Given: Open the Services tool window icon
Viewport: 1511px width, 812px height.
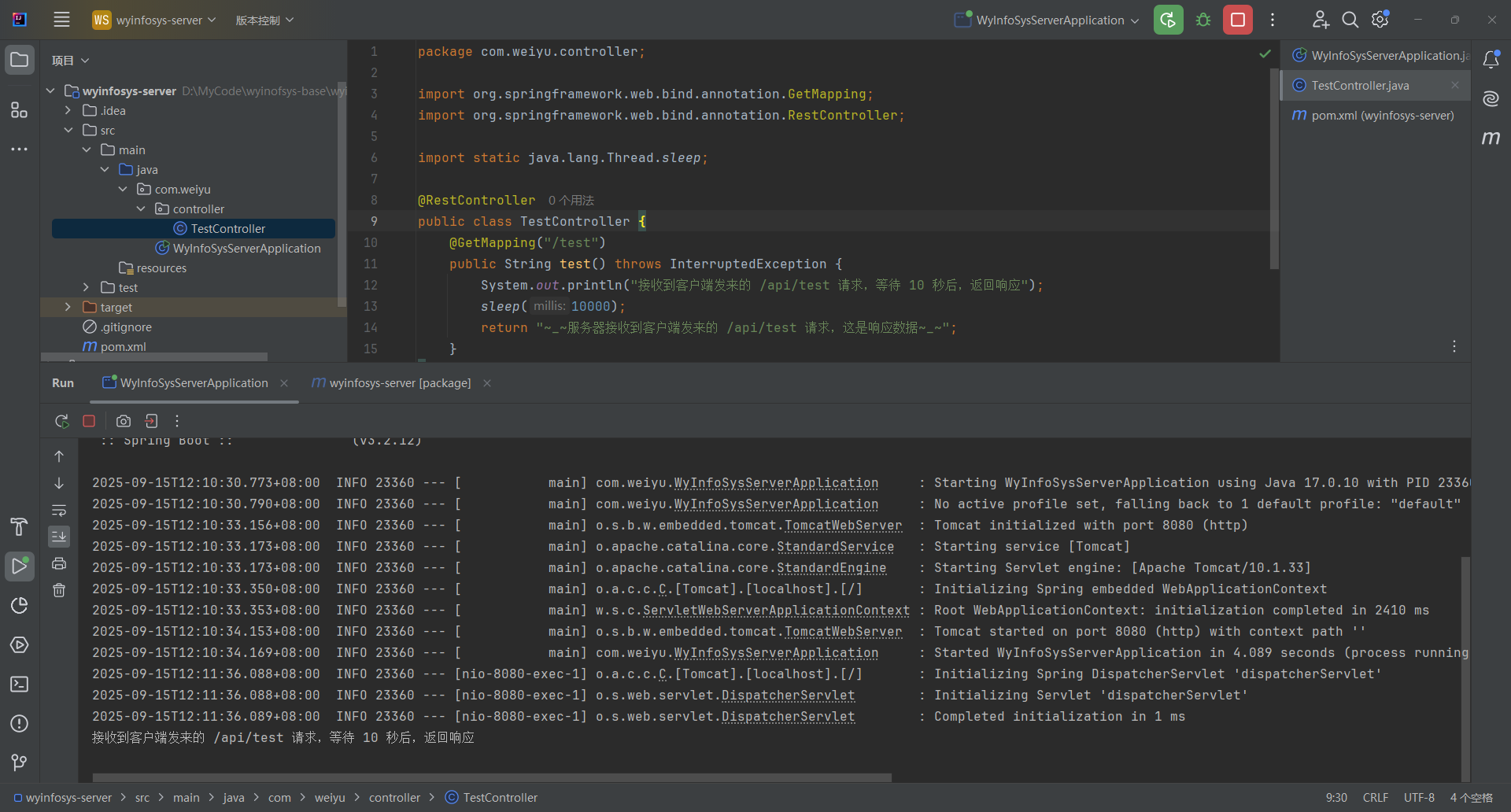Looking at the screenshot, I should 20,644.
